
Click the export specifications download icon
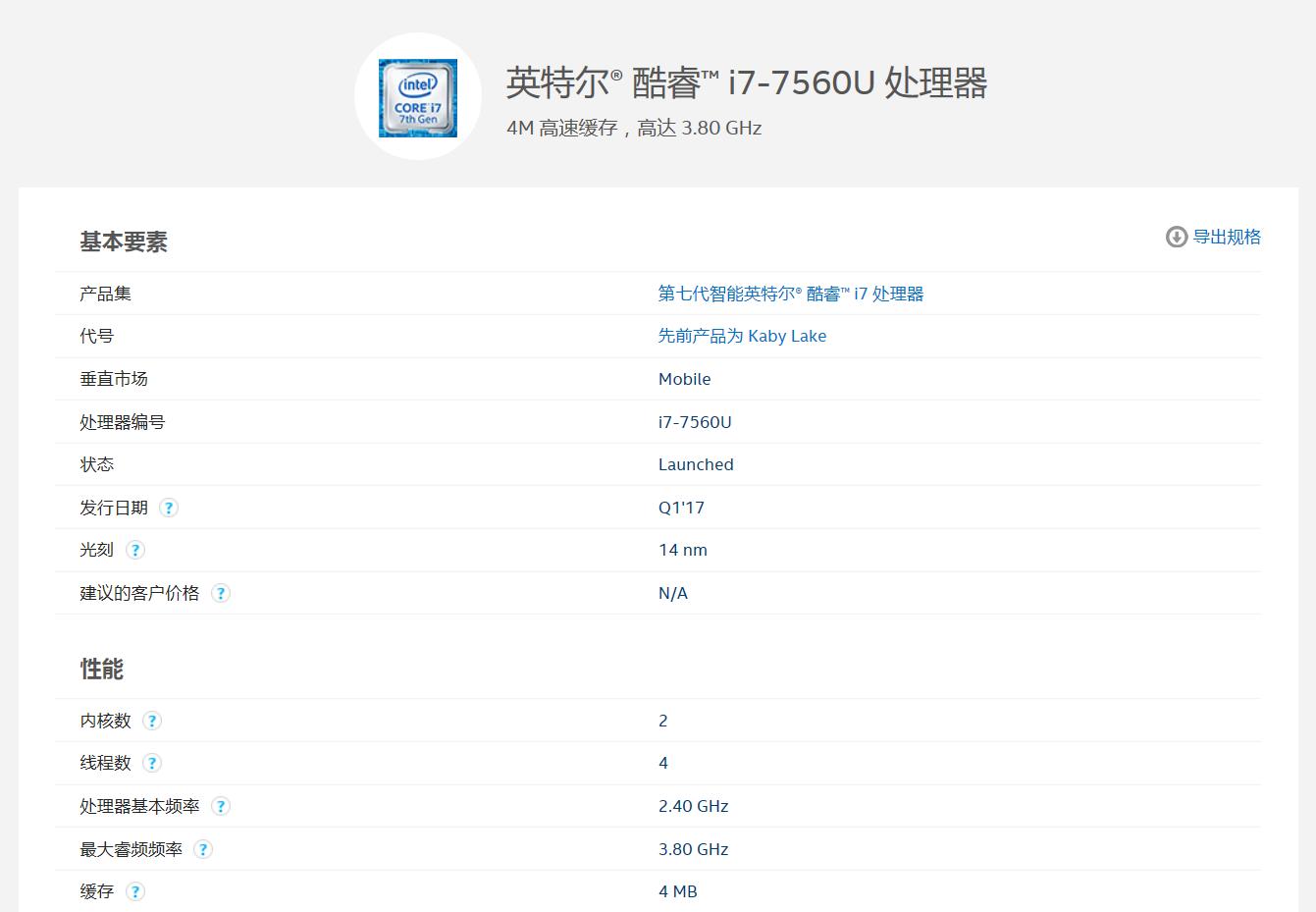(x=1176, y=237)
